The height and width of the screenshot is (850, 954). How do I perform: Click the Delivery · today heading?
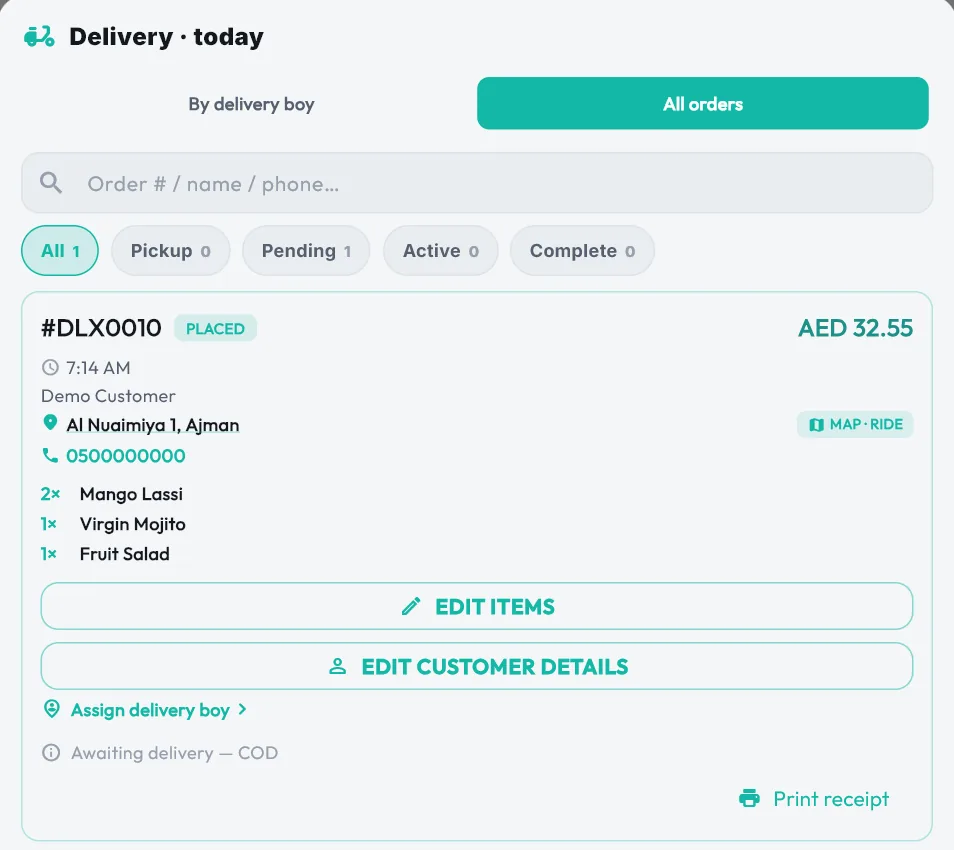click(166, 37)
